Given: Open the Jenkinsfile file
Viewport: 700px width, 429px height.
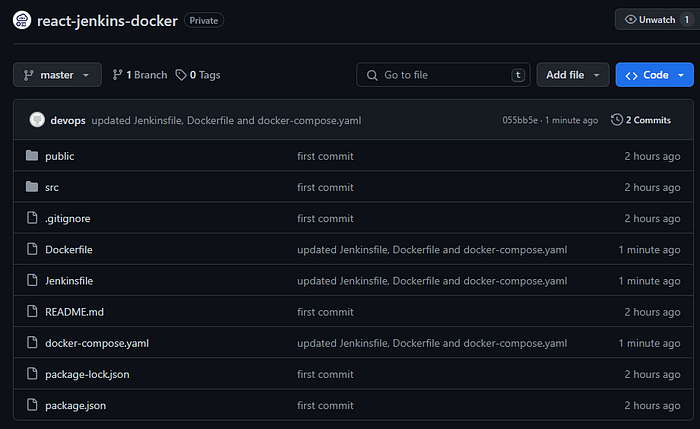Looking at the screenshot, I should click(69, 281).
